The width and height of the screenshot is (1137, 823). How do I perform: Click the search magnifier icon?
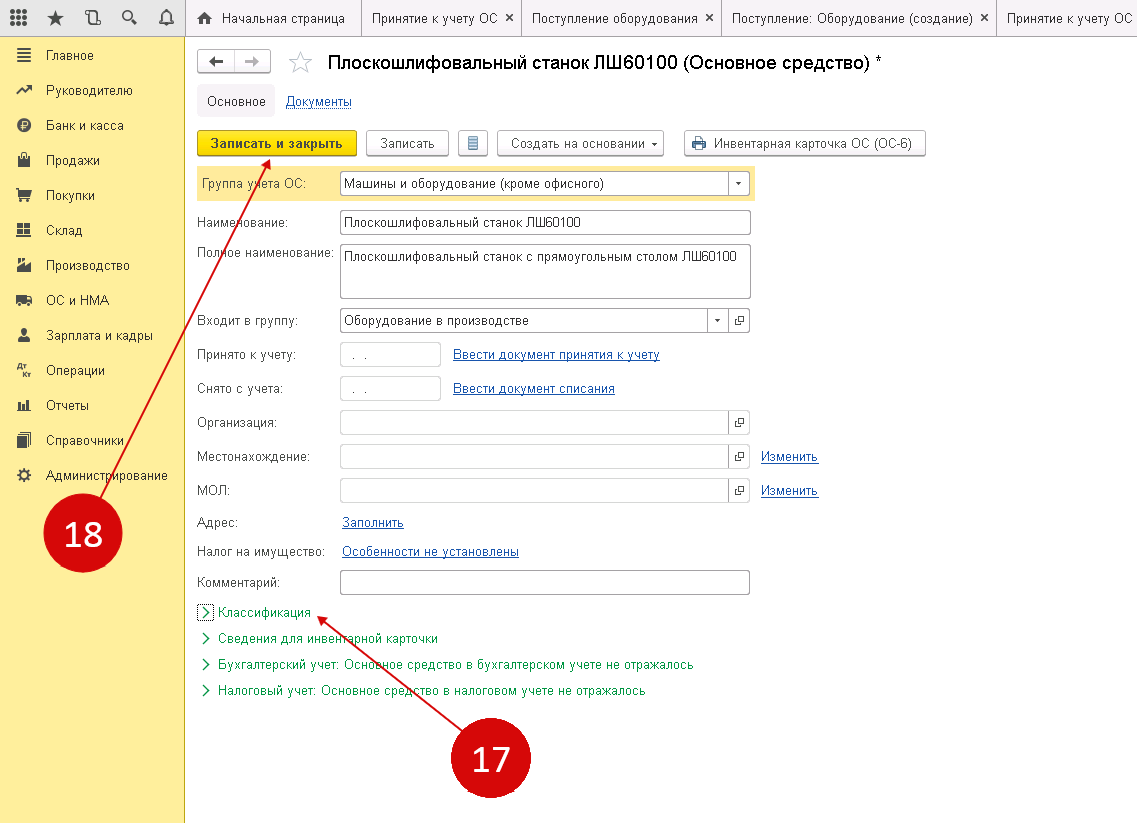coord(129,18)
